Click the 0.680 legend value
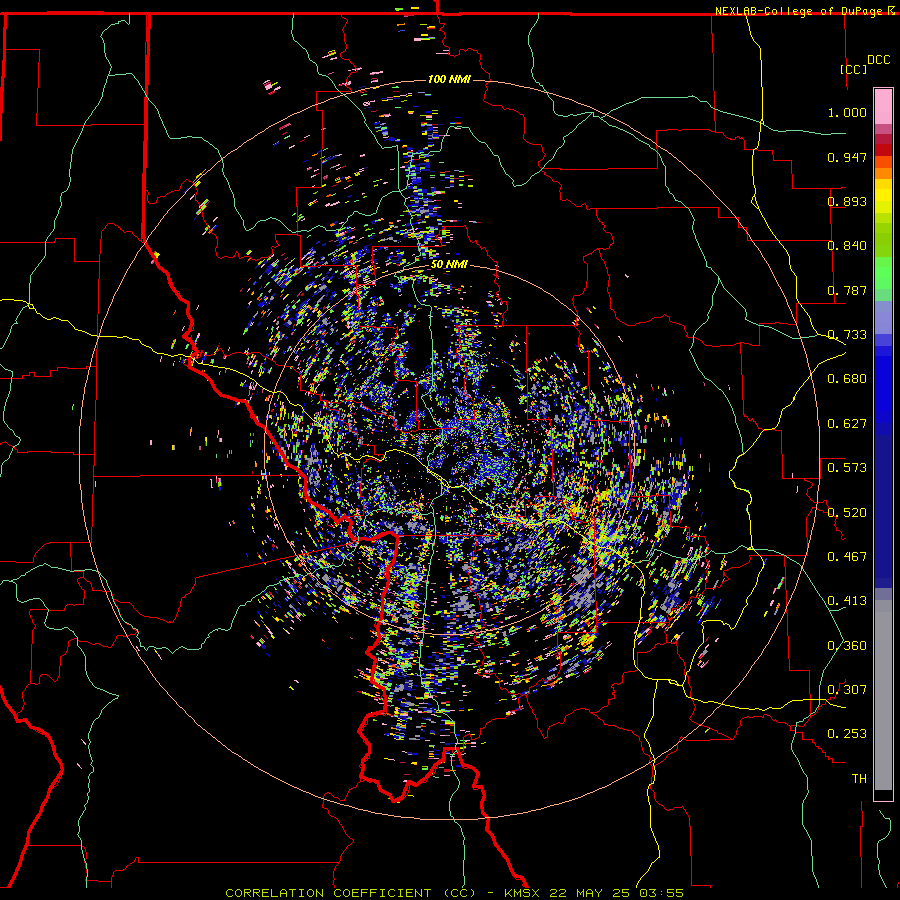The height and width of the screenshot is (900, 900). tap(847, 379)
